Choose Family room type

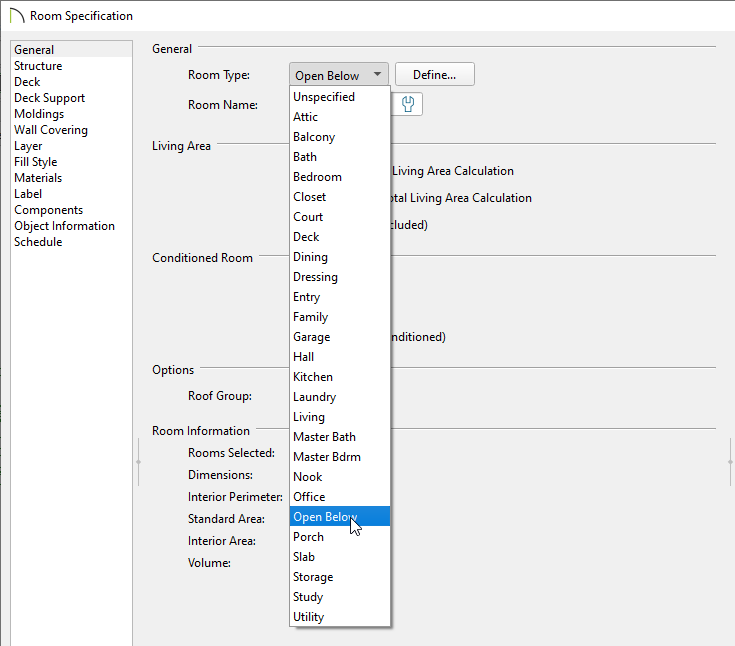point(340,317)
